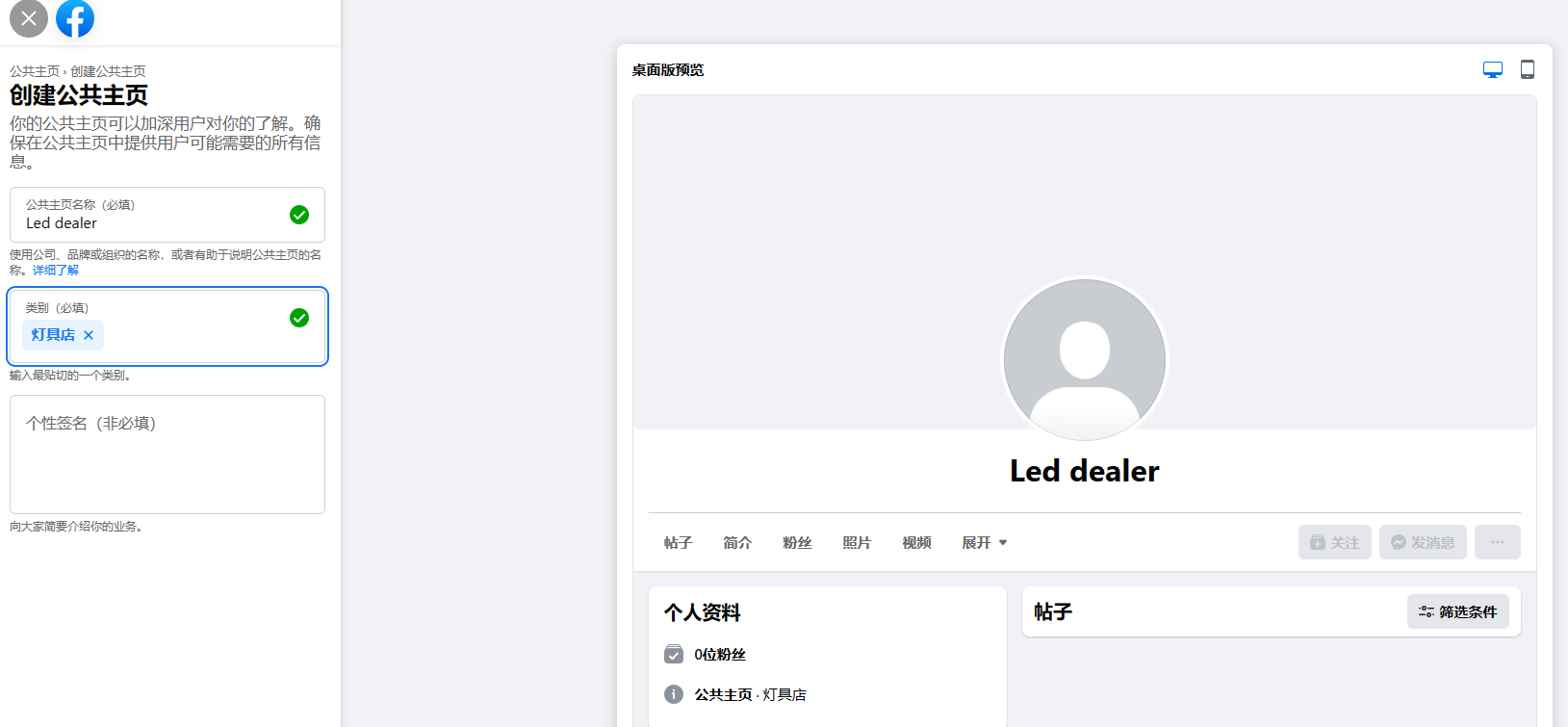The image size is (1568, 727).
Task: Select the 照片 tab
Action: coord(857,543)
